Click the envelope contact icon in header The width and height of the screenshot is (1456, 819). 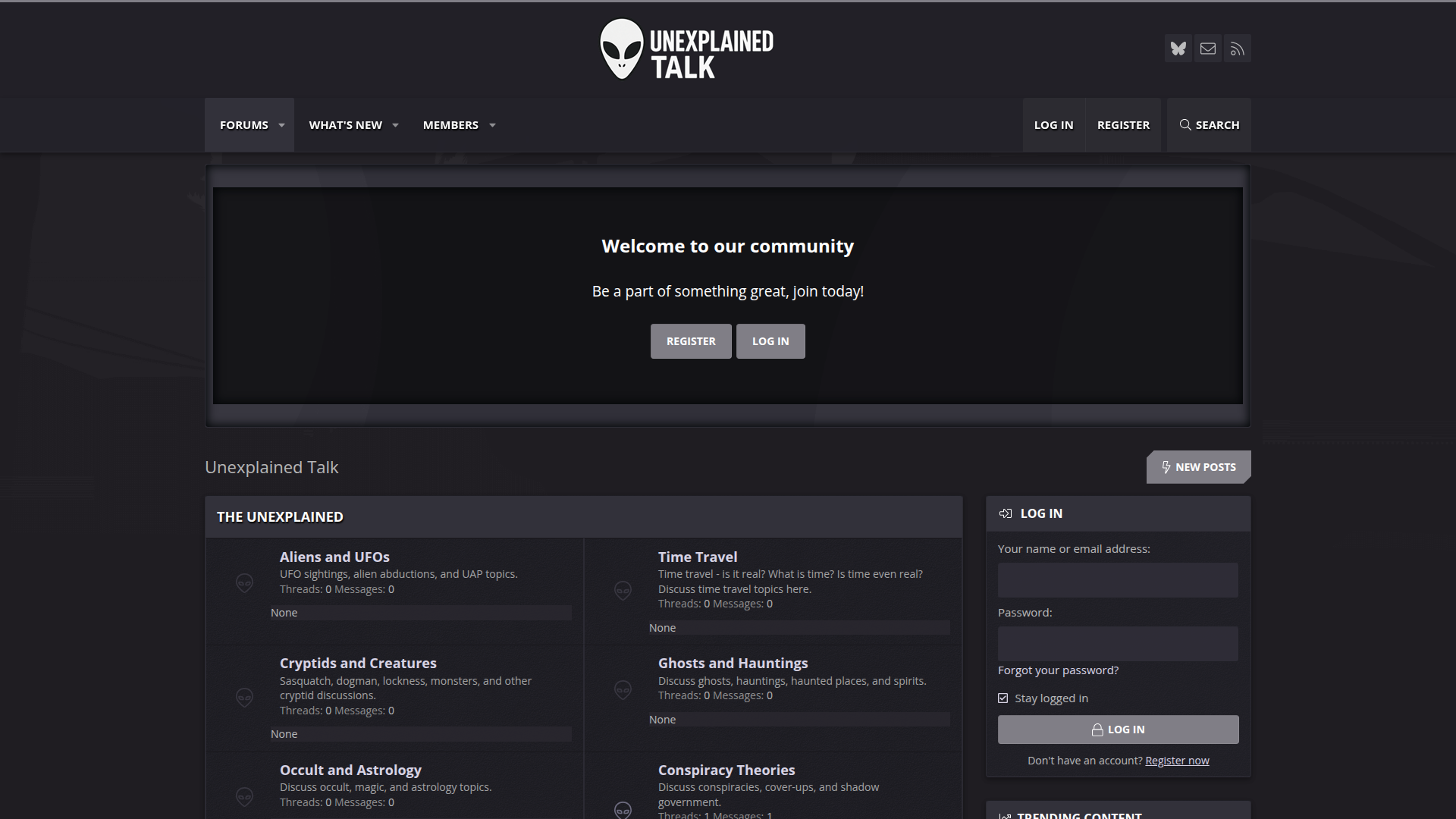1207,49
